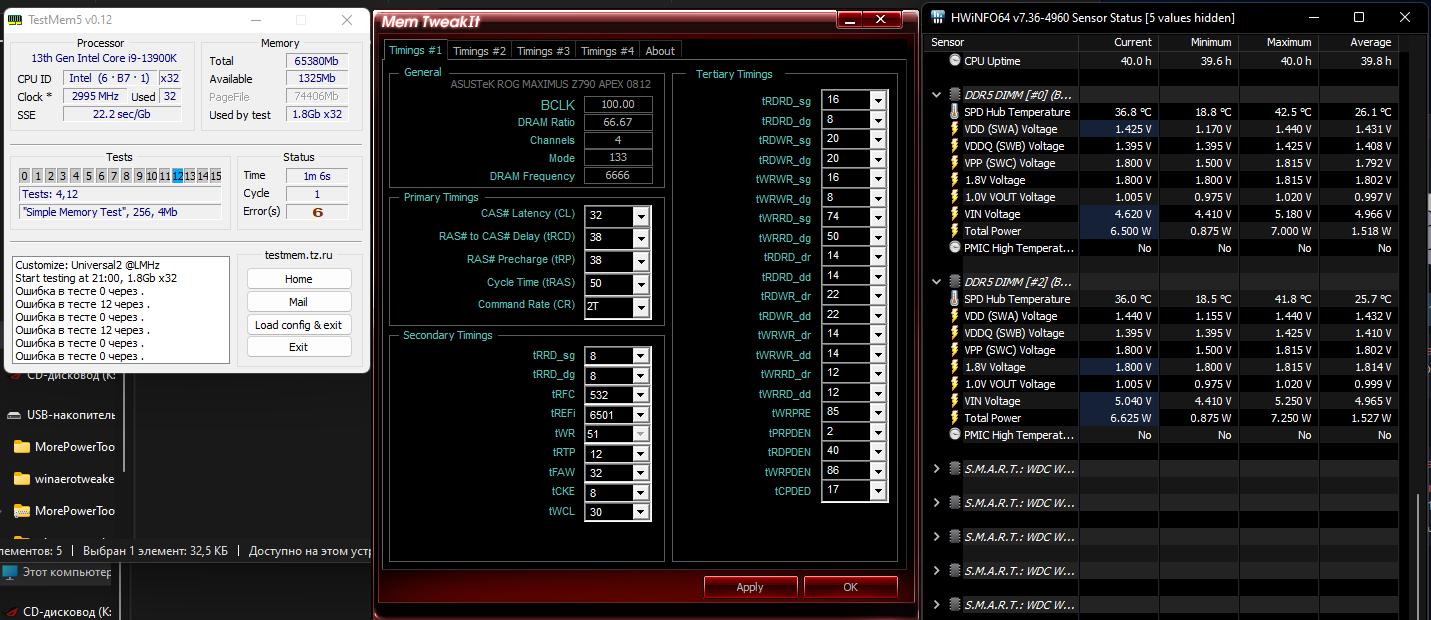Click the winaerotweake folder icon
Image resolution: width=1431 pixels, height=620 pixels.
[x=22, y=479]
